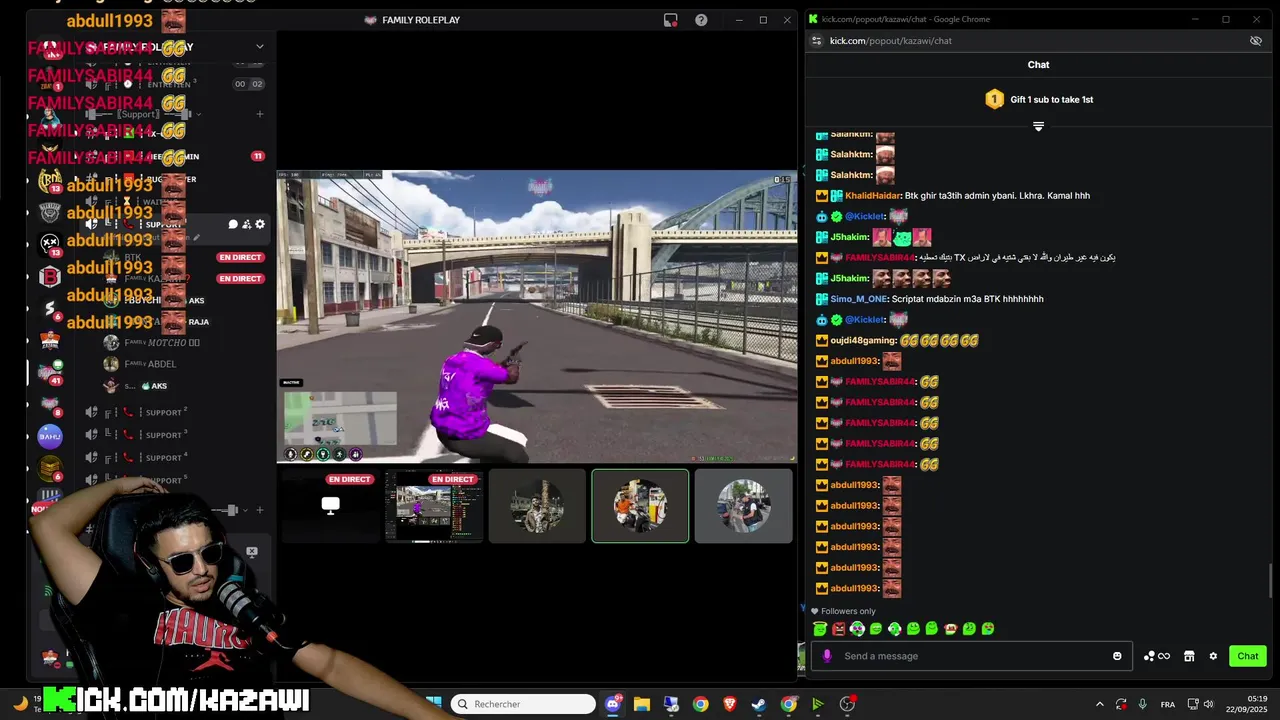Select the green-outlined participant tile

click(x=640, y=506)
